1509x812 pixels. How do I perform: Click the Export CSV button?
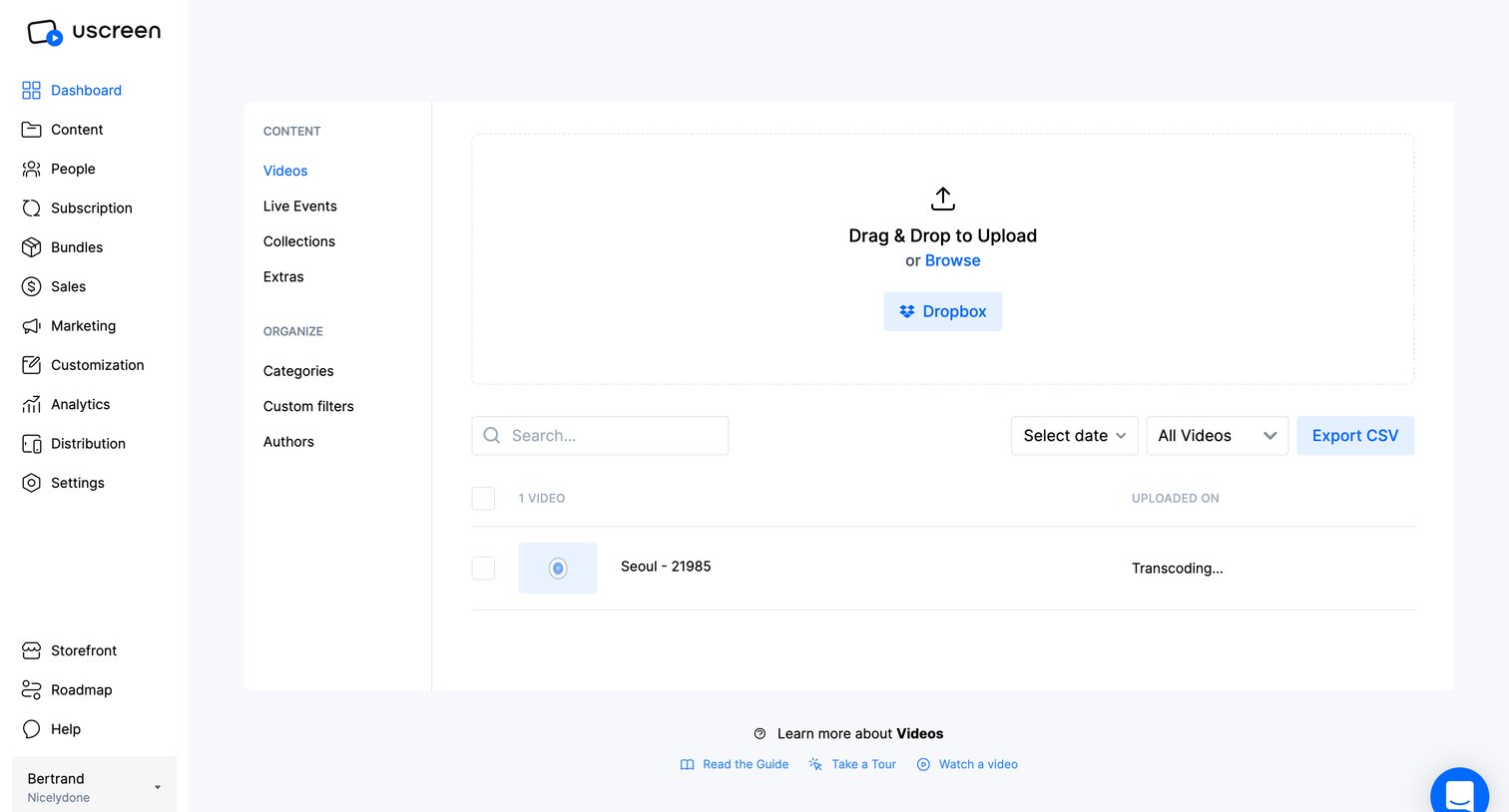(1355, 436)
